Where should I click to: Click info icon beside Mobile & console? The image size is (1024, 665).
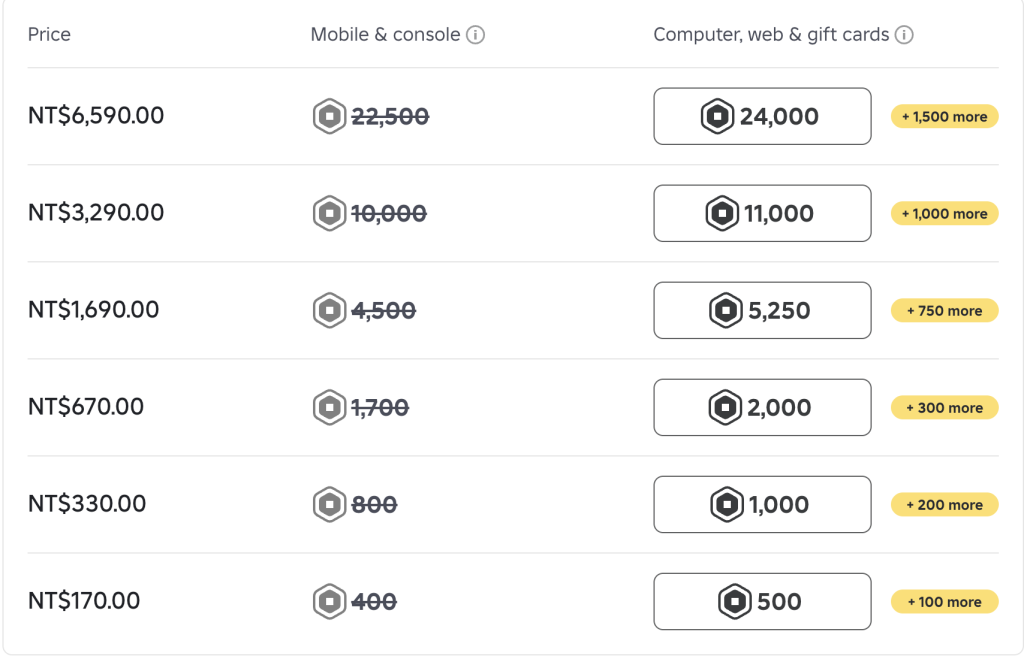(475, 35)
